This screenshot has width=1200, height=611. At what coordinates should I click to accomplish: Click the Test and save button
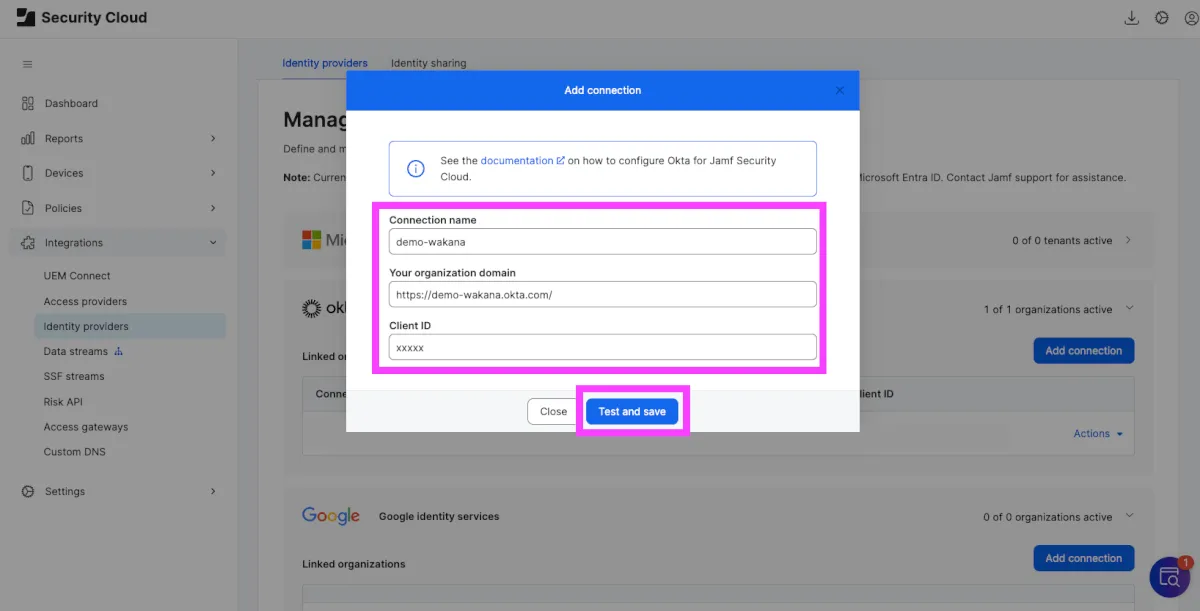point(632,411)
